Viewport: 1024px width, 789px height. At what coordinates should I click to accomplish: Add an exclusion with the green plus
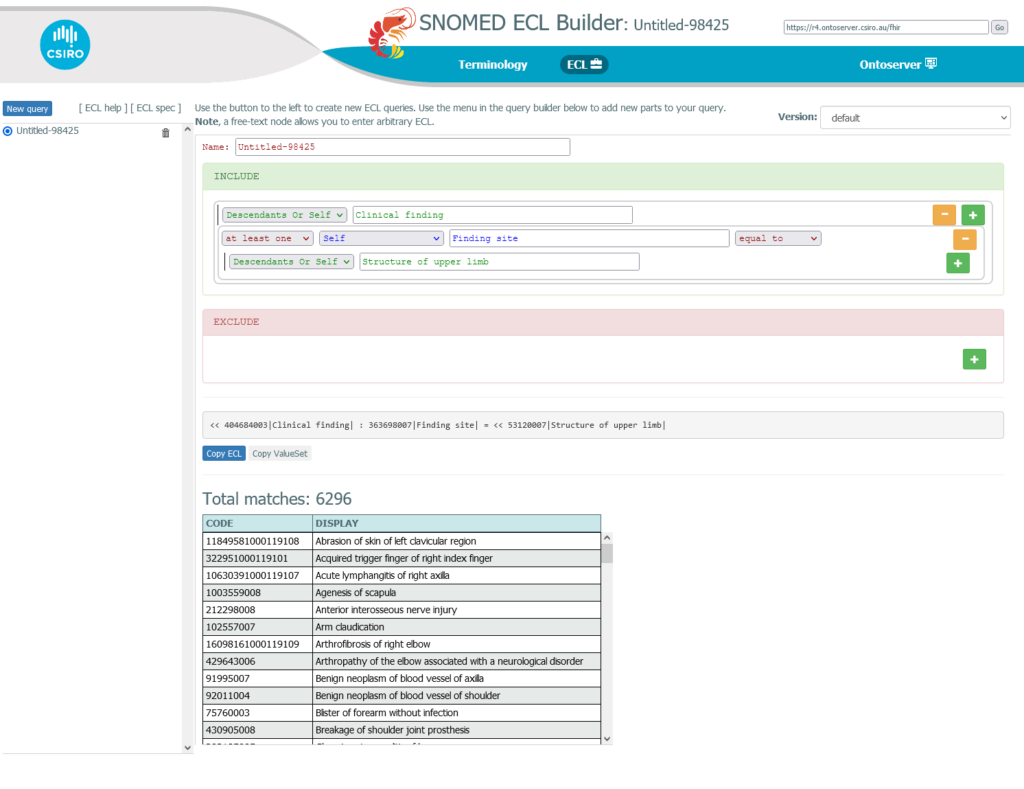point(974,359)
